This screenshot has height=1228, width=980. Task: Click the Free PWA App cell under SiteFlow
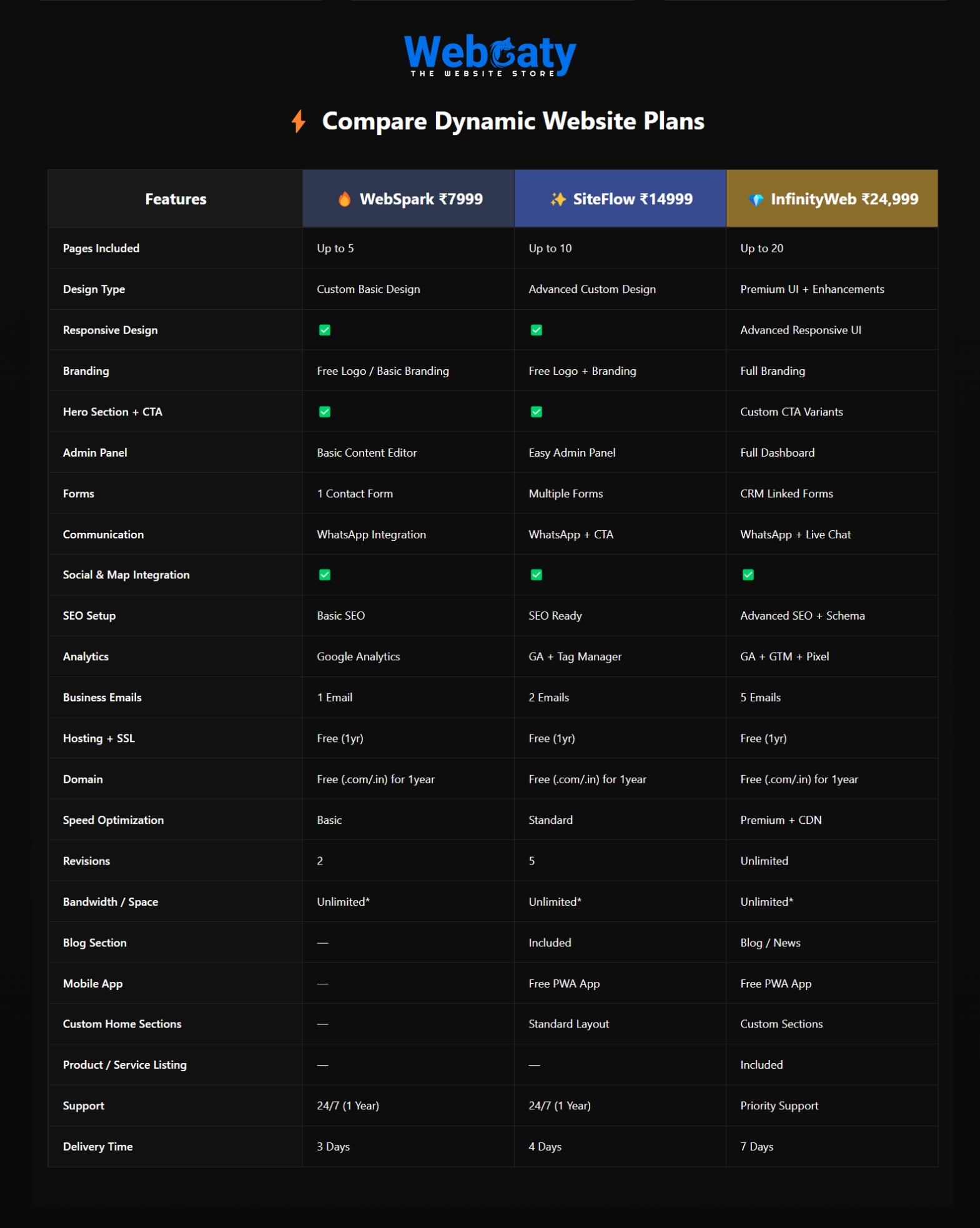[x=563, y=984]
